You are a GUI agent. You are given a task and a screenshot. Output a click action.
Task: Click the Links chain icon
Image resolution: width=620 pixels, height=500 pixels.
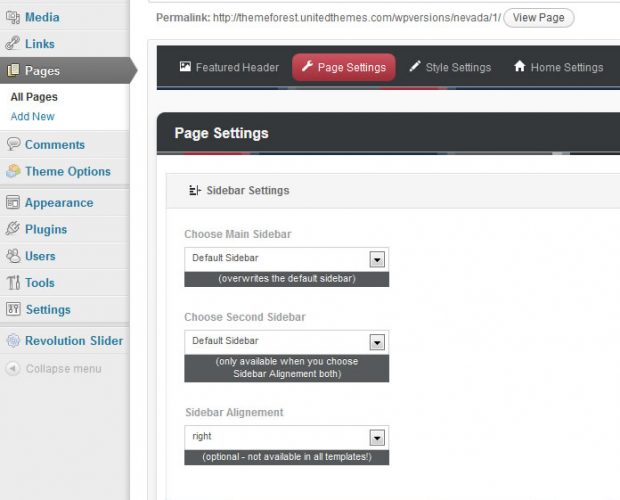coord(12,44)
